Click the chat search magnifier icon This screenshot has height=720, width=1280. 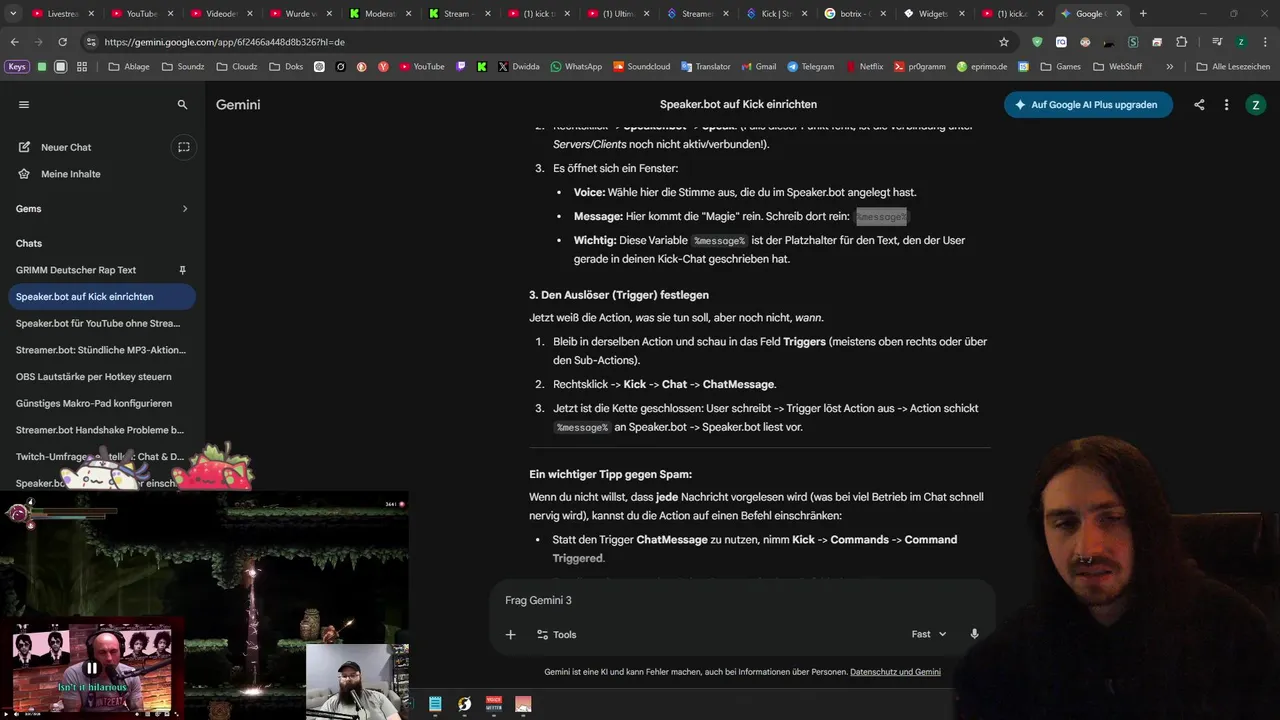[x=182, y=104]
